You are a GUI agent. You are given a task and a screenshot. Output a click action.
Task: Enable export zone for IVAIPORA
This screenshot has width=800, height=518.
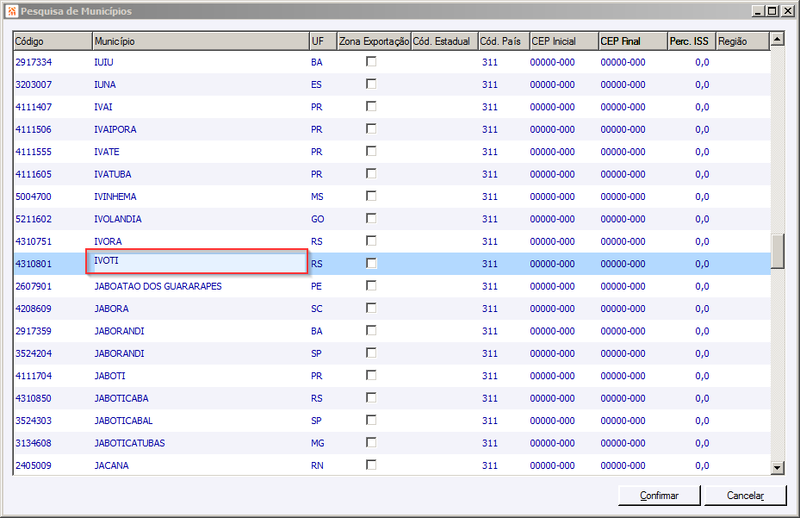pyautogui.click(x=371, y=129)
